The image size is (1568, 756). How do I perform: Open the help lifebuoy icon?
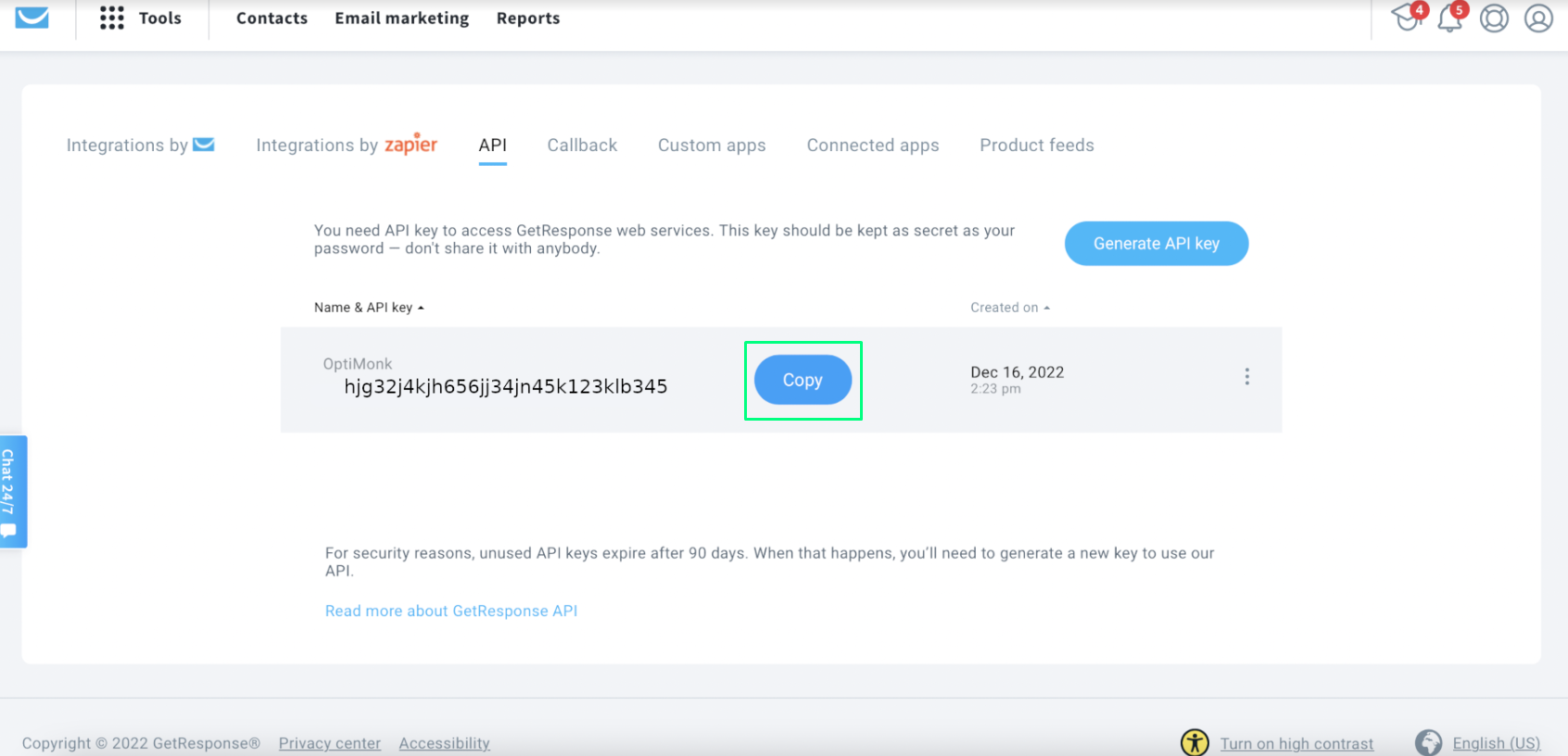1494,18
